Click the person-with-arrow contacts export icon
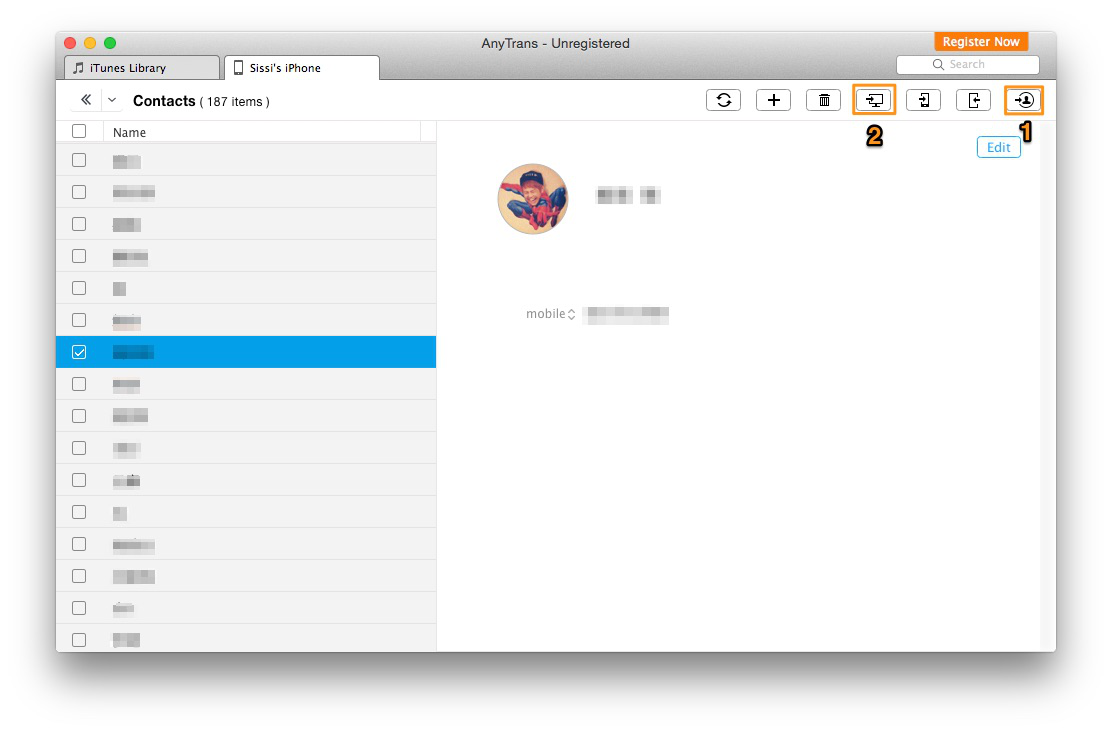Viewport: 1112px width, 732px height. click(x=1024, y=100)
